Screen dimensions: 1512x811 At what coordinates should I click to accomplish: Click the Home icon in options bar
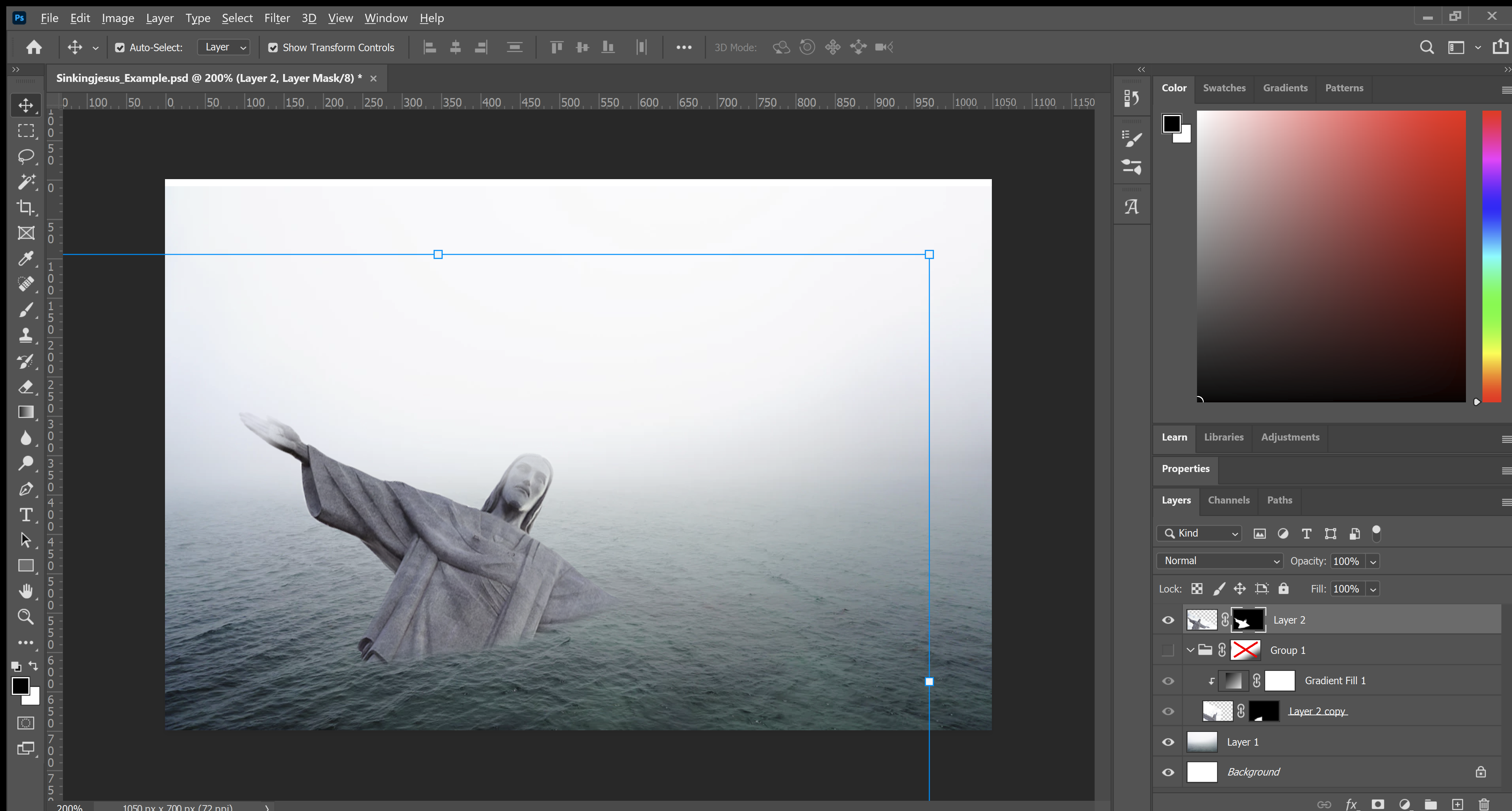click(x=34, y=47)
